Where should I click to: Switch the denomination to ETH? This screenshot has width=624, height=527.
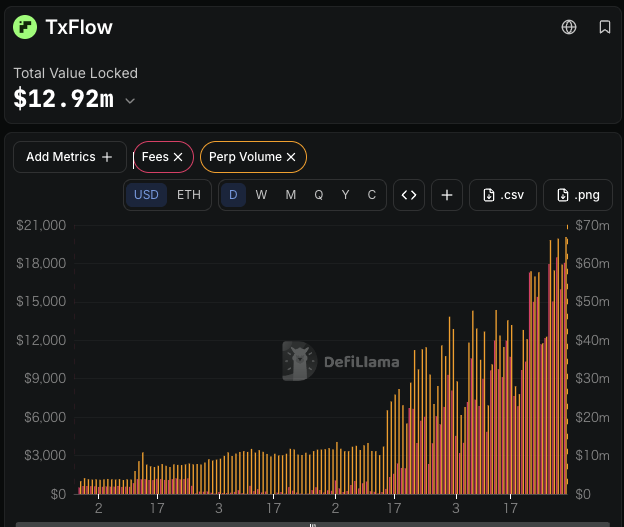(189, 195)
